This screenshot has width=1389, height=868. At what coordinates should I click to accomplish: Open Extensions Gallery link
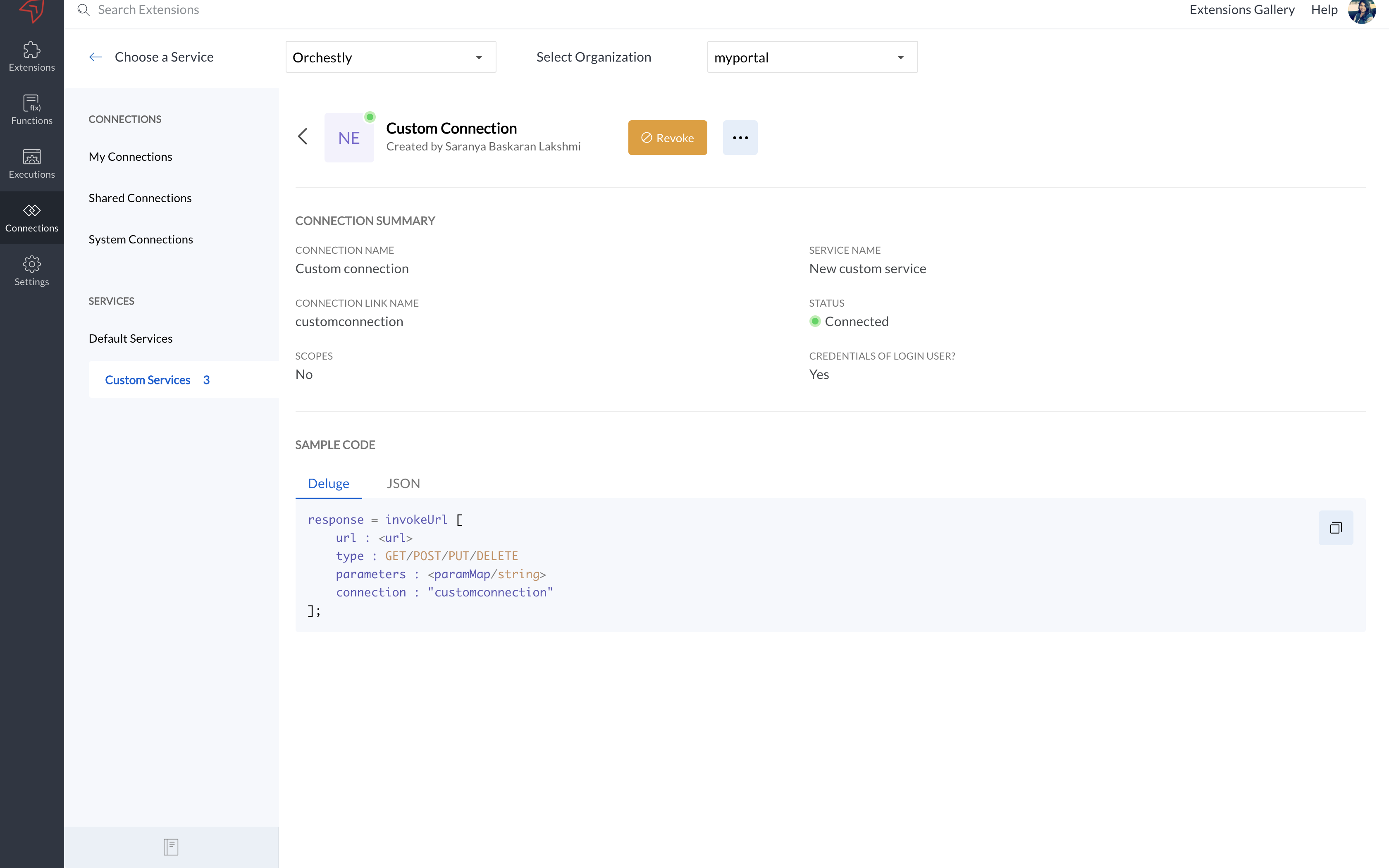pos(1241,10)
